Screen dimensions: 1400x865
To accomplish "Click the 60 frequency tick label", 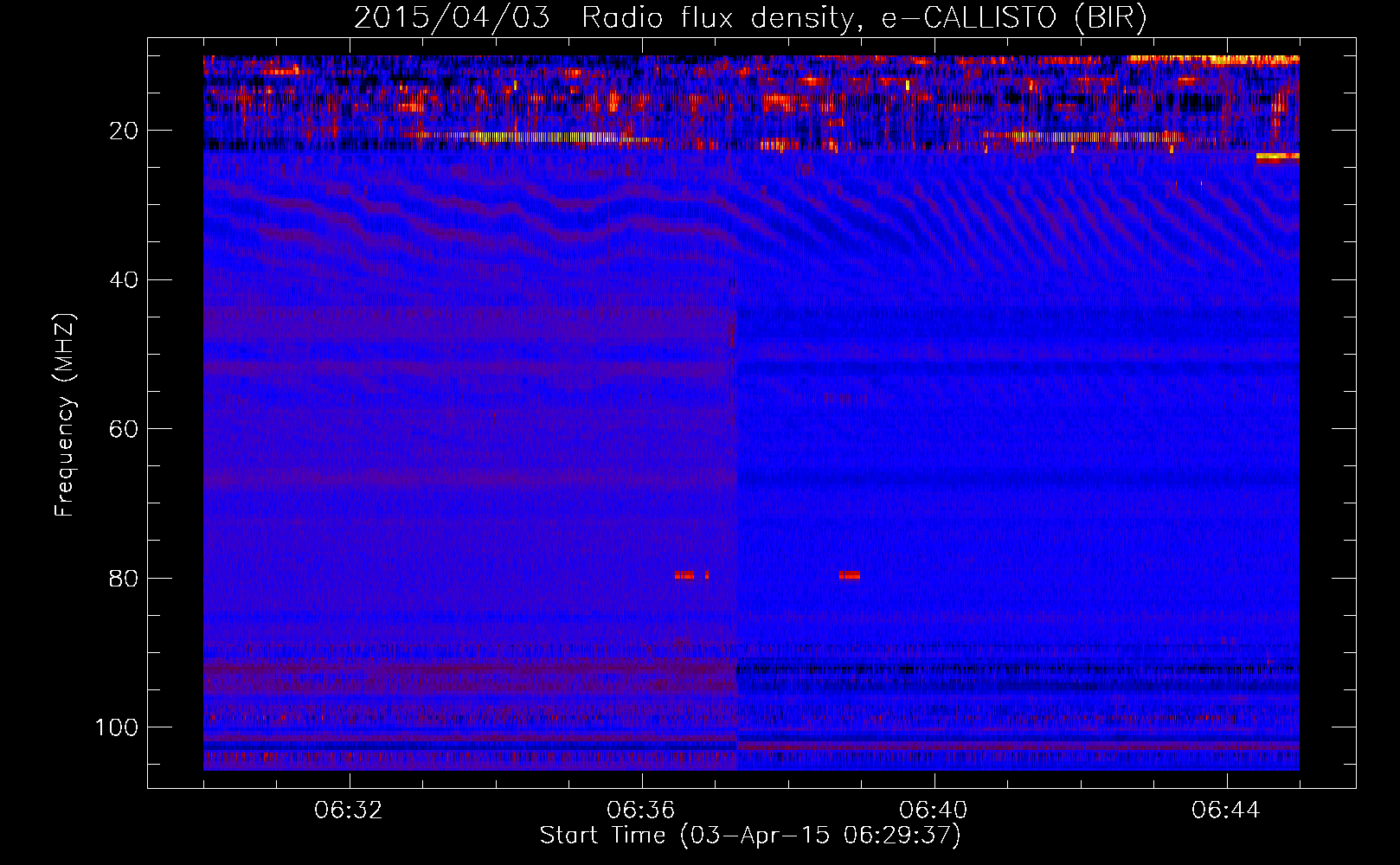I will [125, 429].
